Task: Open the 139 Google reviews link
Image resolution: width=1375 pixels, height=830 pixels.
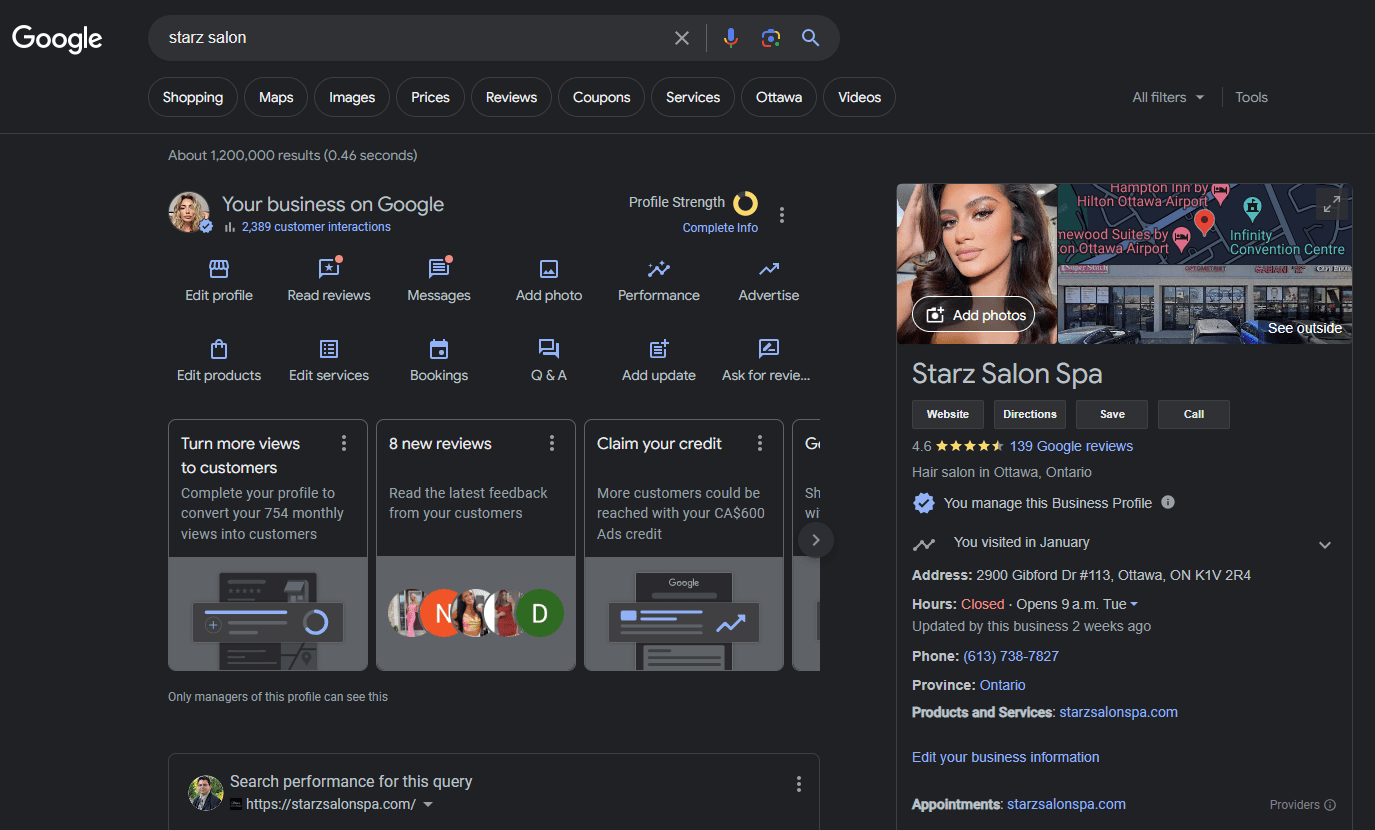Action: [x=1071, y=446]
